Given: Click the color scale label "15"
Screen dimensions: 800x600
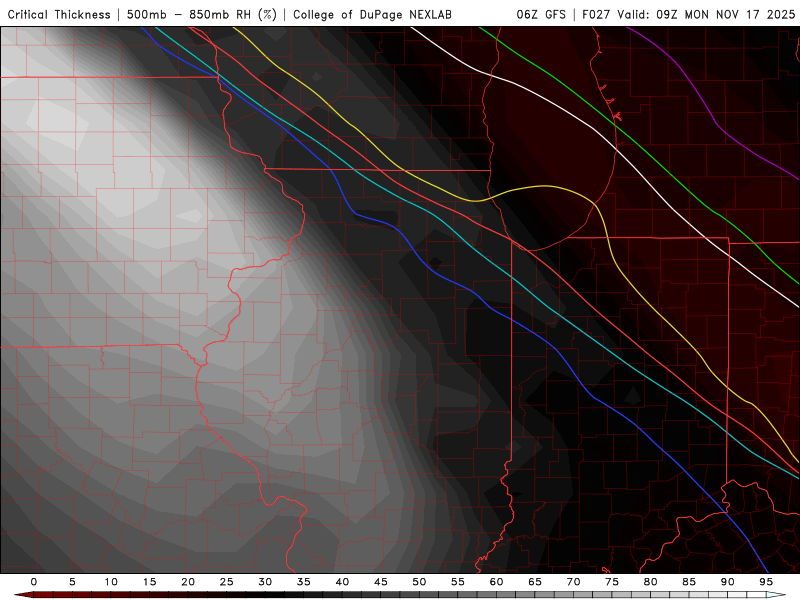Looking at the screenshot, I should point(149,582).
